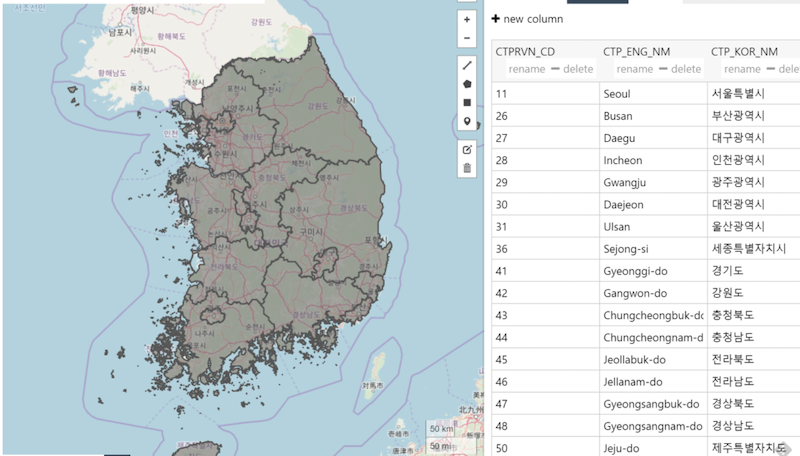Click the Chungcheongnam-do cell

point(653,337)
